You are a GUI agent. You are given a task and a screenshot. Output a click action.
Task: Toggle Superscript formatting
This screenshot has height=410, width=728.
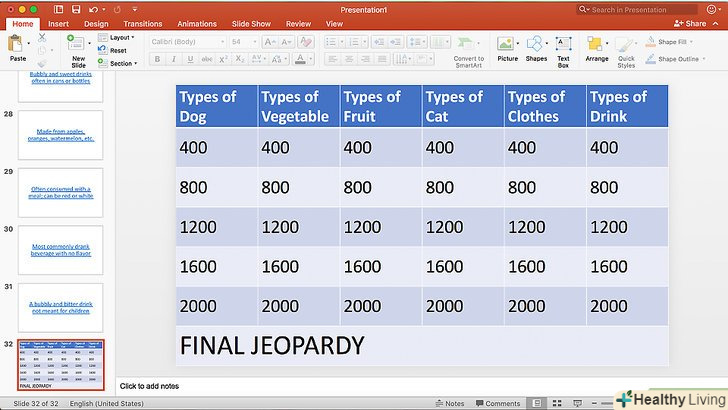(223, 59)
